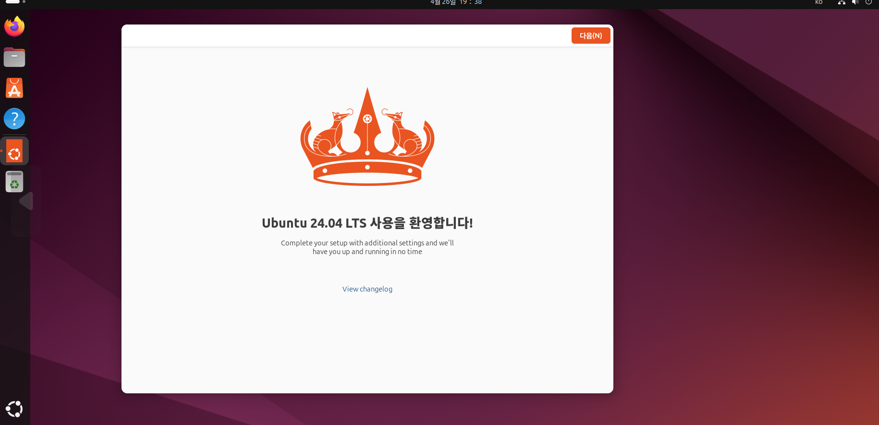The height and width of the screenshot is (425, 879).
Task: Show applications via Ubuntu logo button
Action: 15,409
